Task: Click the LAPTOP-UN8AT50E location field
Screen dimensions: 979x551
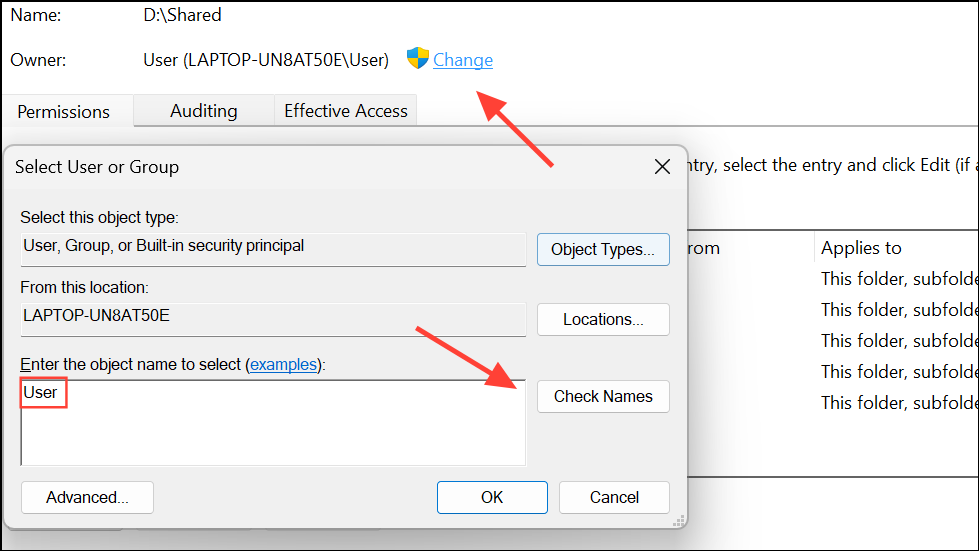Action: pos(273,316)
